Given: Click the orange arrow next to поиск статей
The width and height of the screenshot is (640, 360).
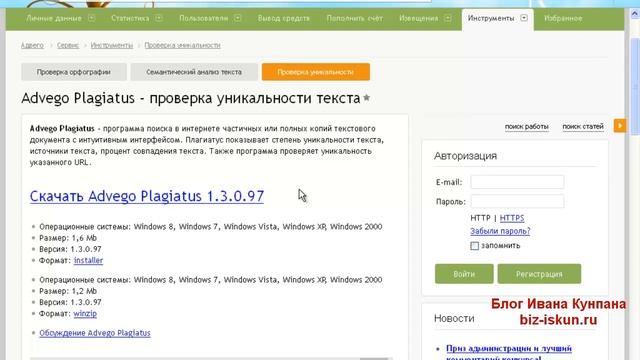Looking at the screenshot, I should tap(620, 126).
